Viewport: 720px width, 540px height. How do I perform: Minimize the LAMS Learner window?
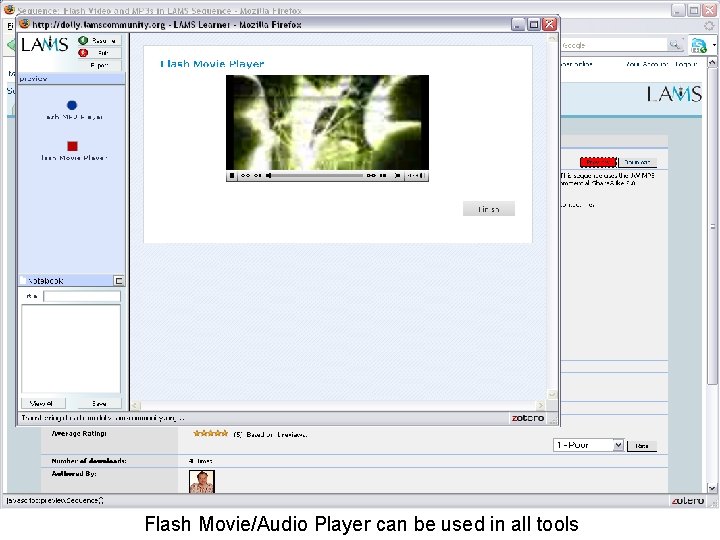[x=518, y=24]
